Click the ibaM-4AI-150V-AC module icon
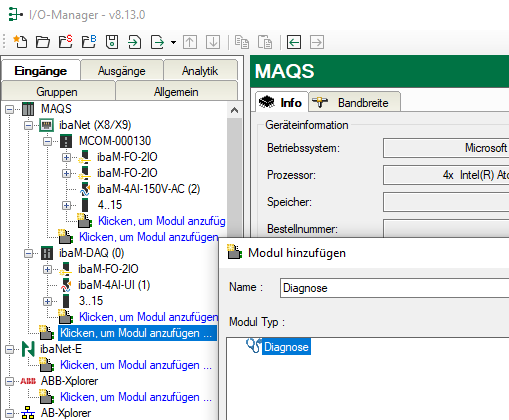The image size is (509, 420). click(85, 189)
